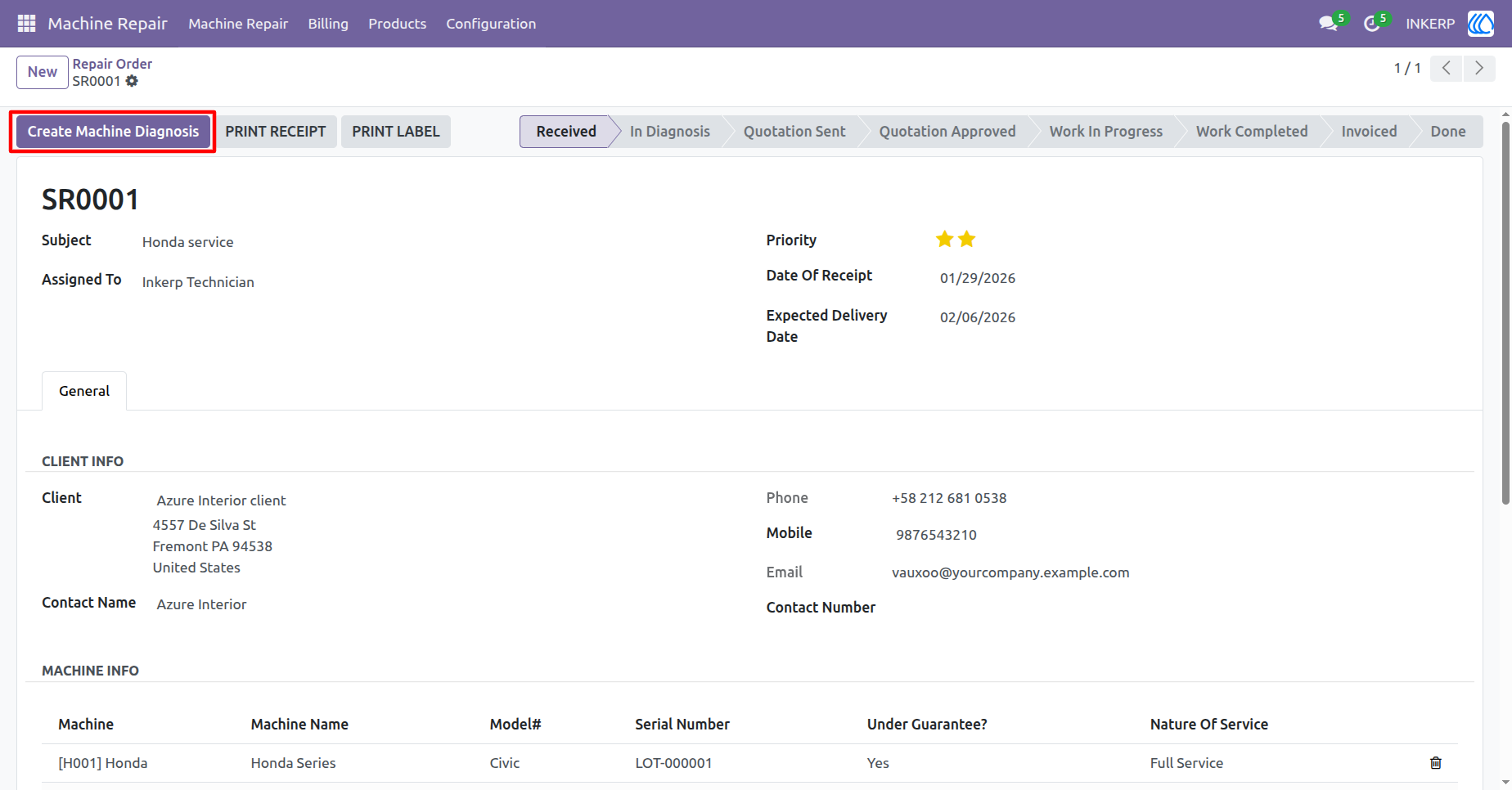The height and width of the screenshot is (790, 1512).
Task: Click the client email address
Action: pos(1010,572)
